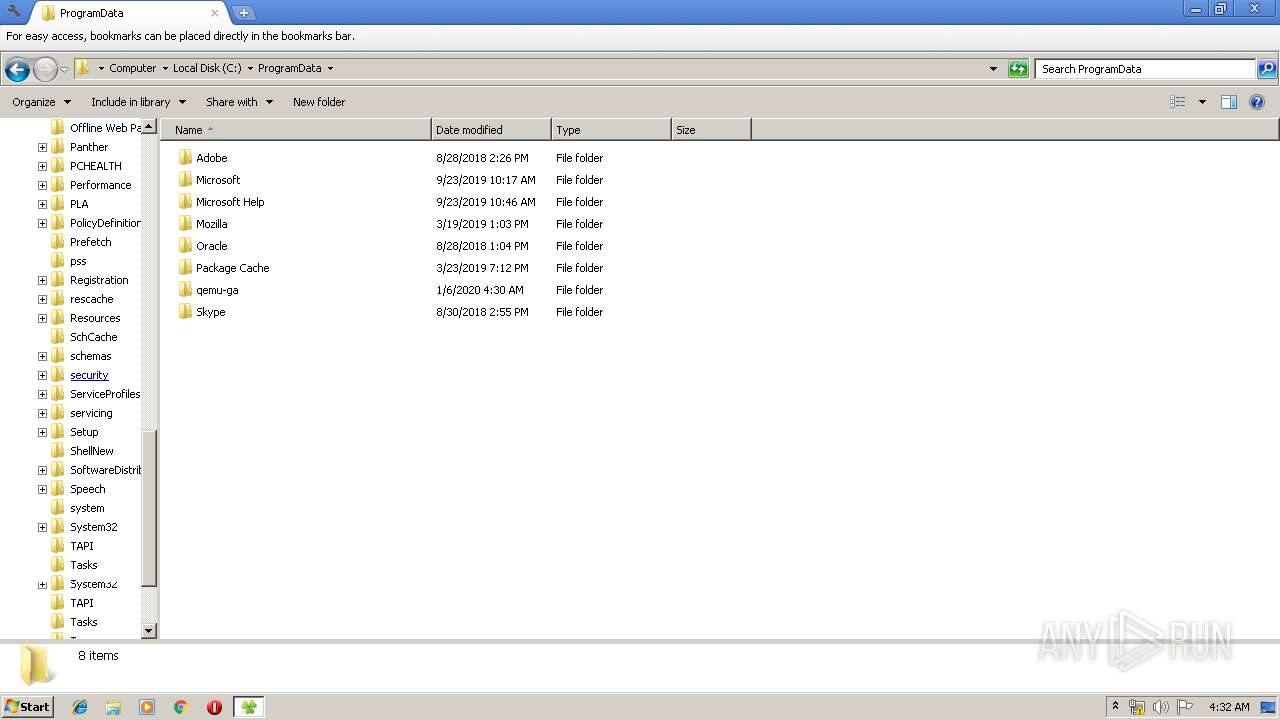1280x720 pixels.
Task: Select the Package Cache folder icon
Action: 185,268
